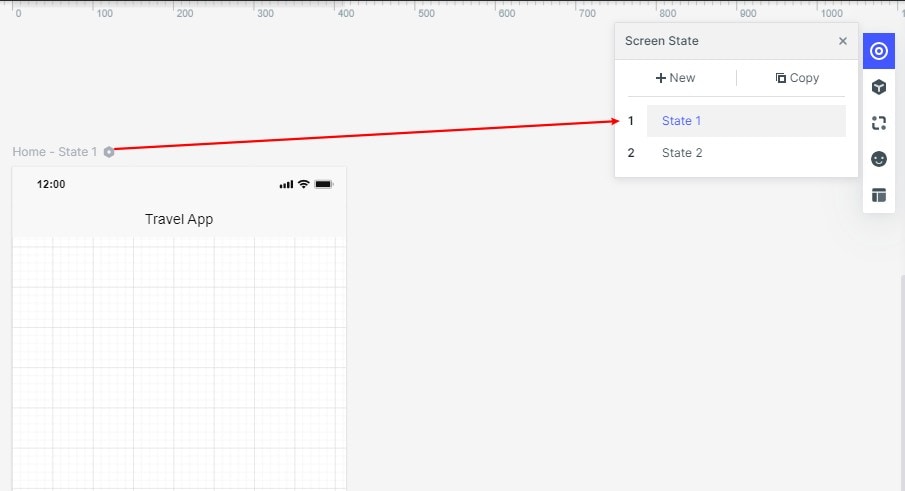Click the WiFi icon in phone status bar

click(x=304, y=184)
